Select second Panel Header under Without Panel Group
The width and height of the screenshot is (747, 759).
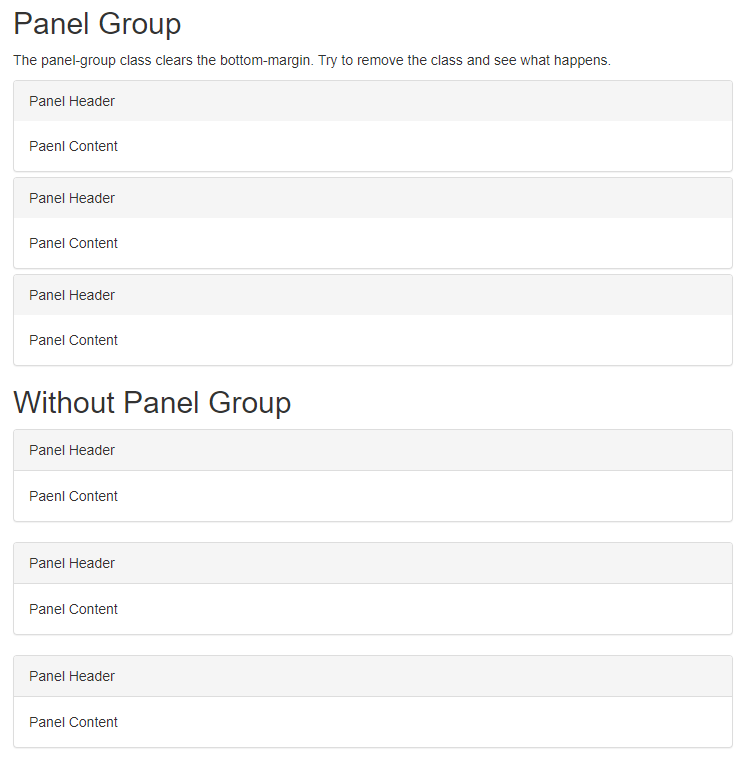[x=72, y=563]
